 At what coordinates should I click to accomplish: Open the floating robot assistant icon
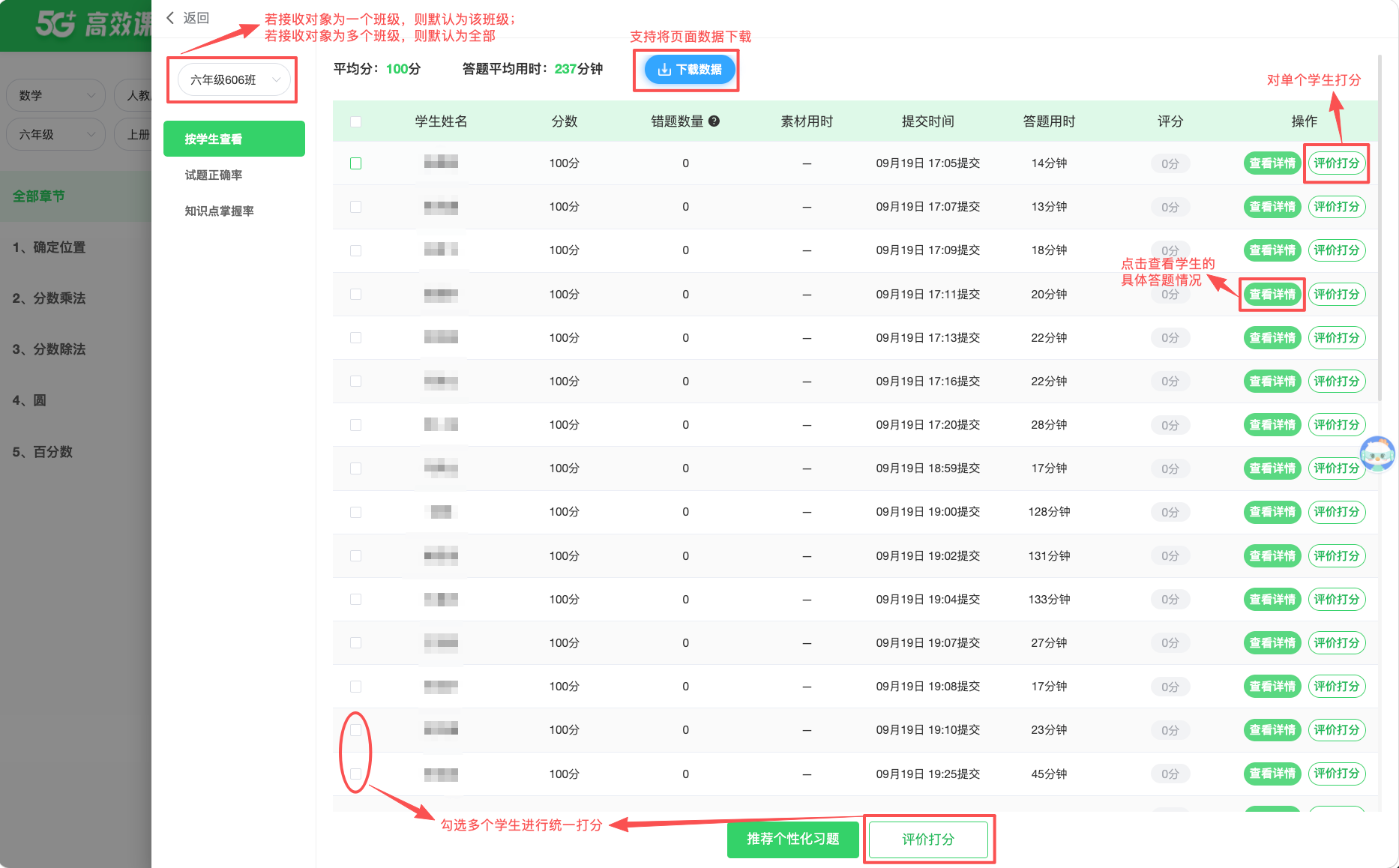(1378, 453)
